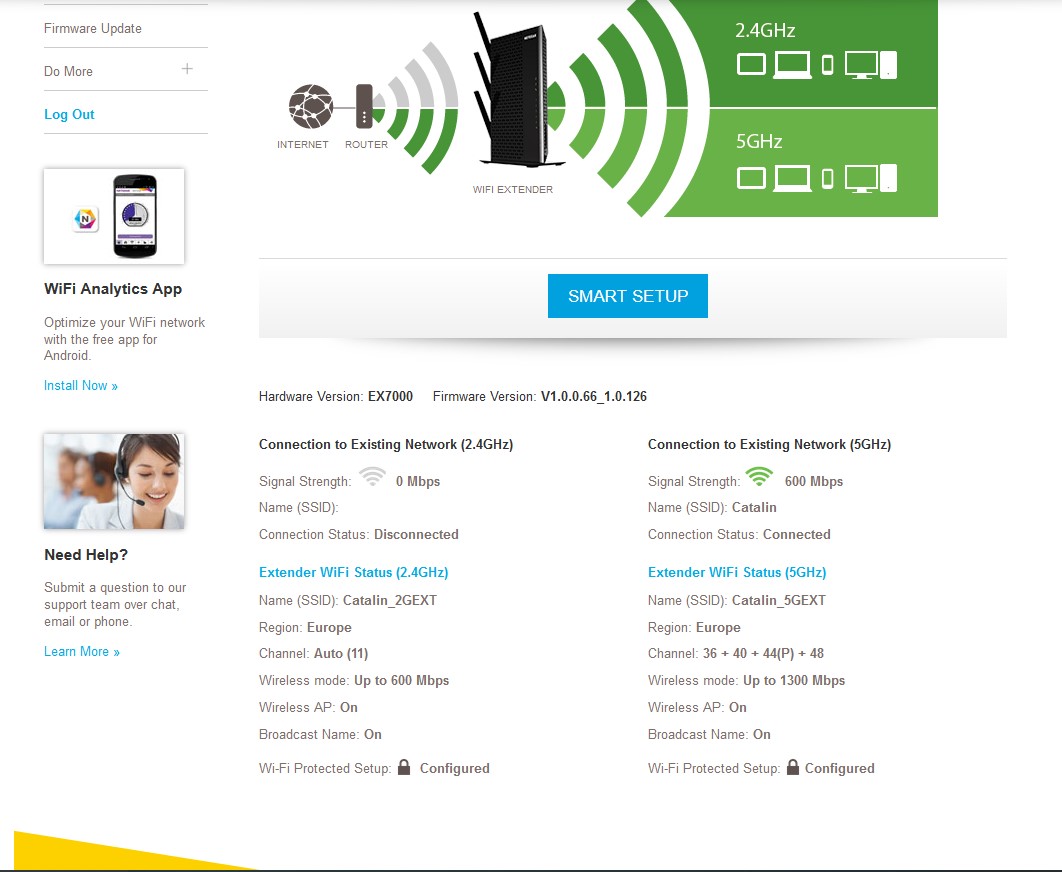Click the hardware version EX7000 text
Screen dimensions: 1062x872
tap(390, 396)
